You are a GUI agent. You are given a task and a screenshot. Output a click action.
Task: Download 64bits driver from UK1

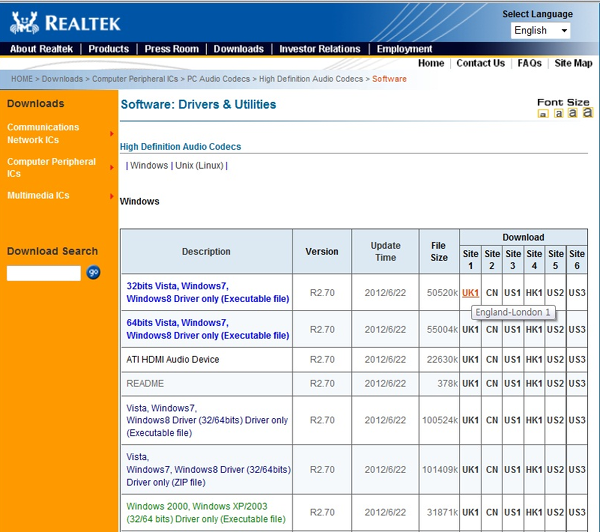pyautogui.click(x=470, y=330)
